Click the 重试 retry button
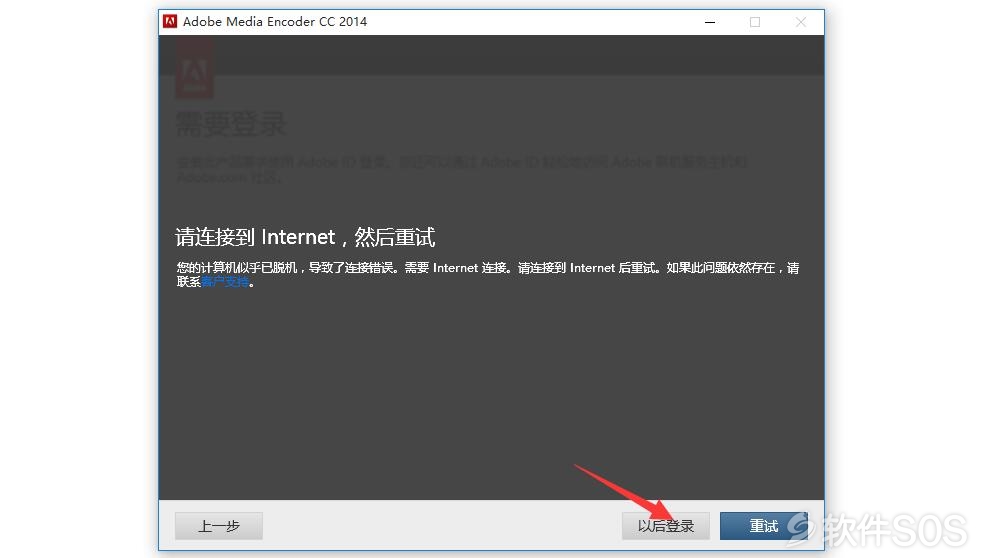982x558 pixels. coord(764,525)
